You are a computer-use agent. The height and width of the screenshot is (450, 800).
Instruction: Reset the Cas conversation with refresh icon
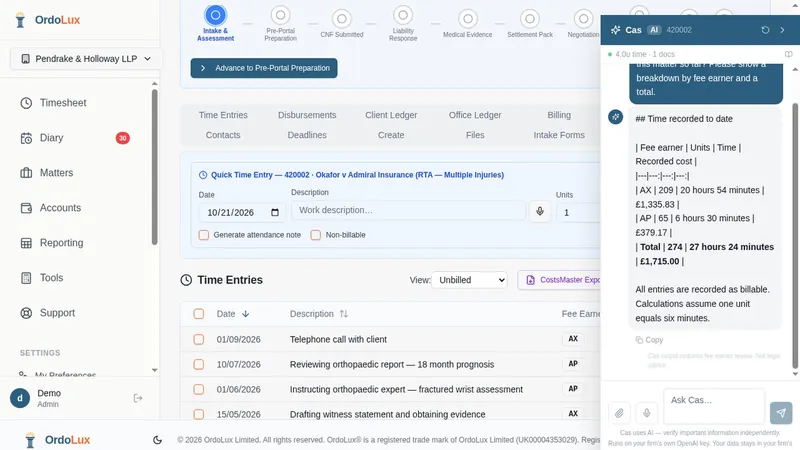pyautogui.click(x=765, y=30)
